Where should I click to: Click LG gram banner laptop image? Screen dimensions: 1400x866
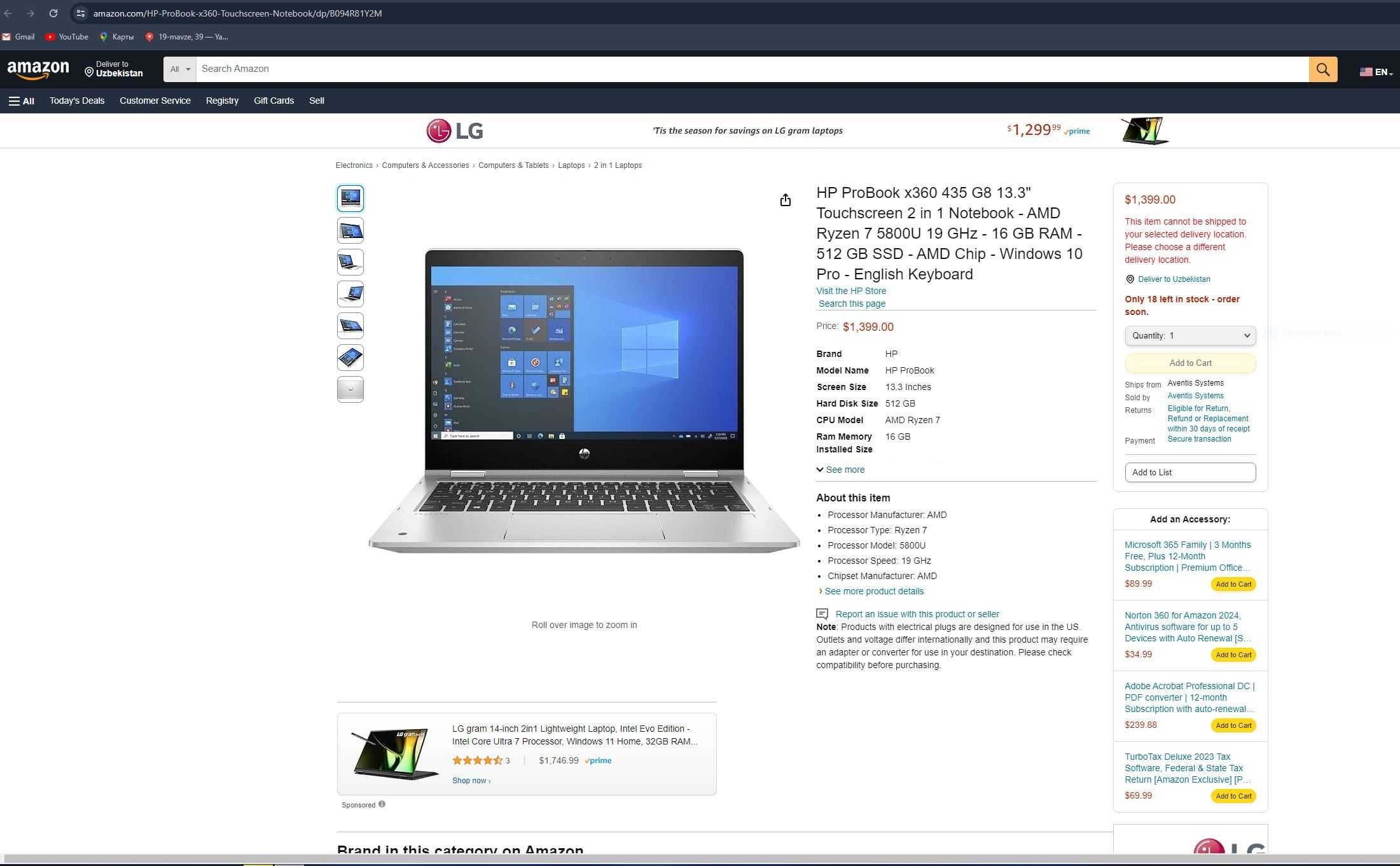[x=1145, y=130]
